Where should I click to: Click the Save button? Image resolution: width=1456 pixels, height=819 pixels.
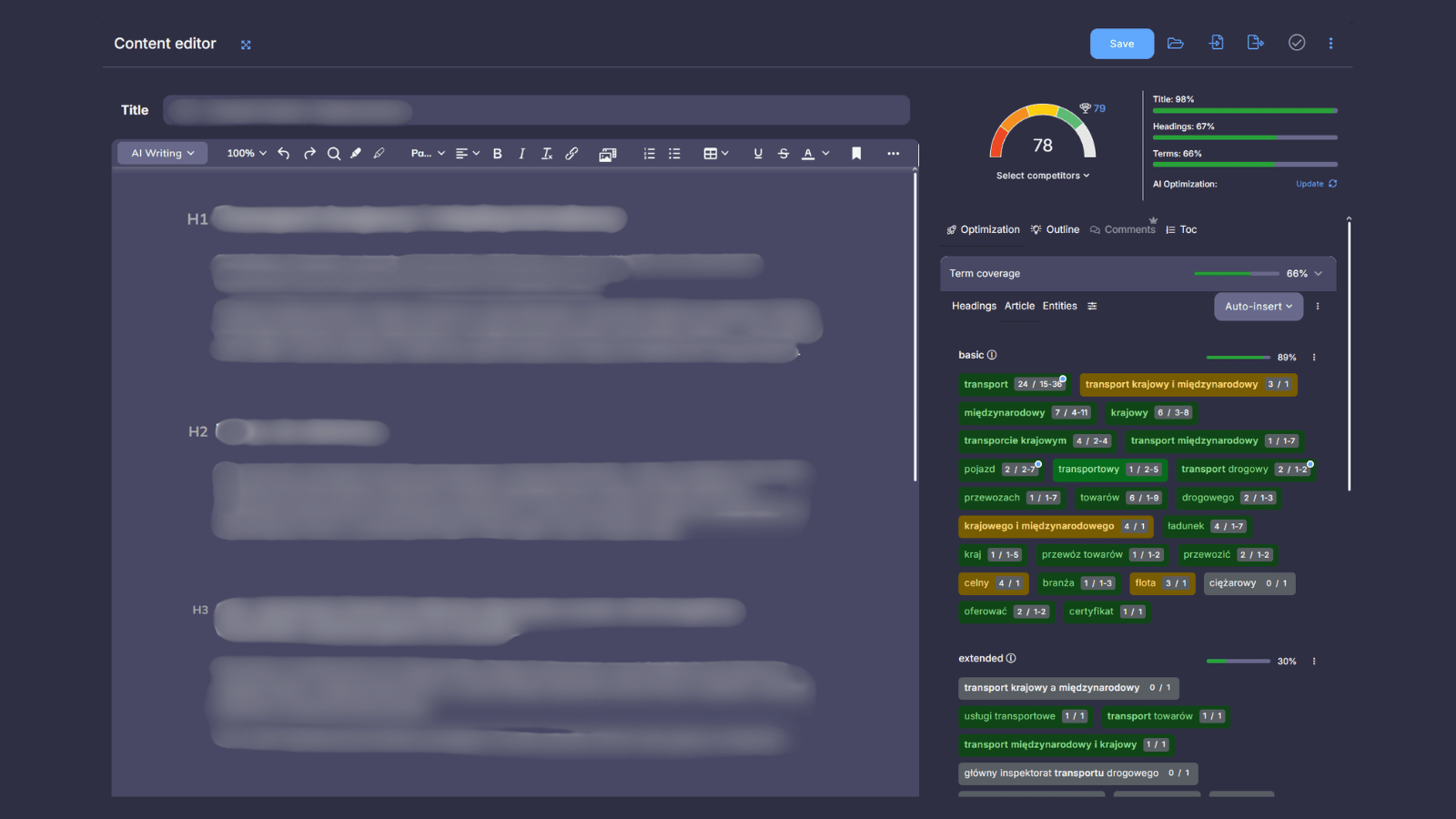tap(1122, 44)
